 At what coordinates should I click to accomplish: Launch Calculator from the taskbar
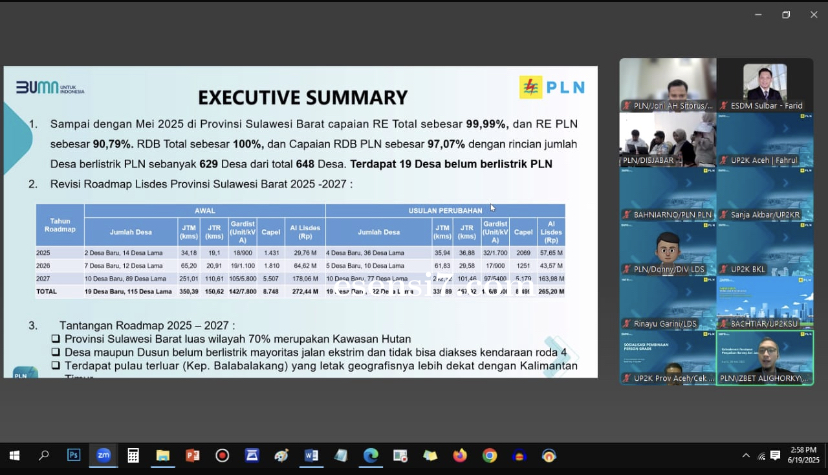point(133,455)
